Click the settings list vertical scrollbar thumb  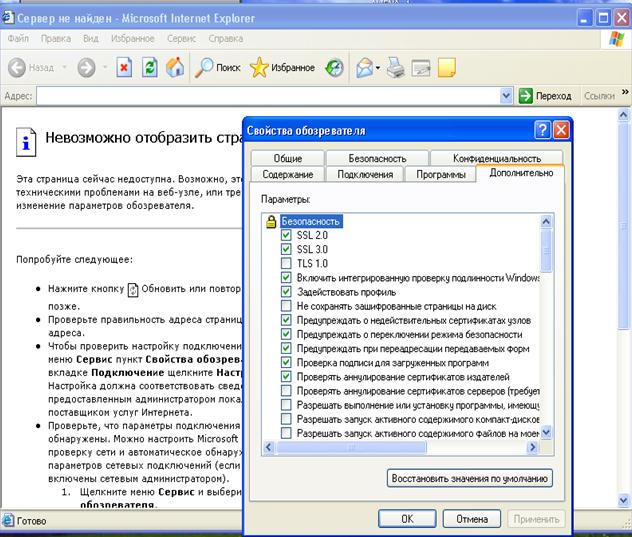coord(546,251)
